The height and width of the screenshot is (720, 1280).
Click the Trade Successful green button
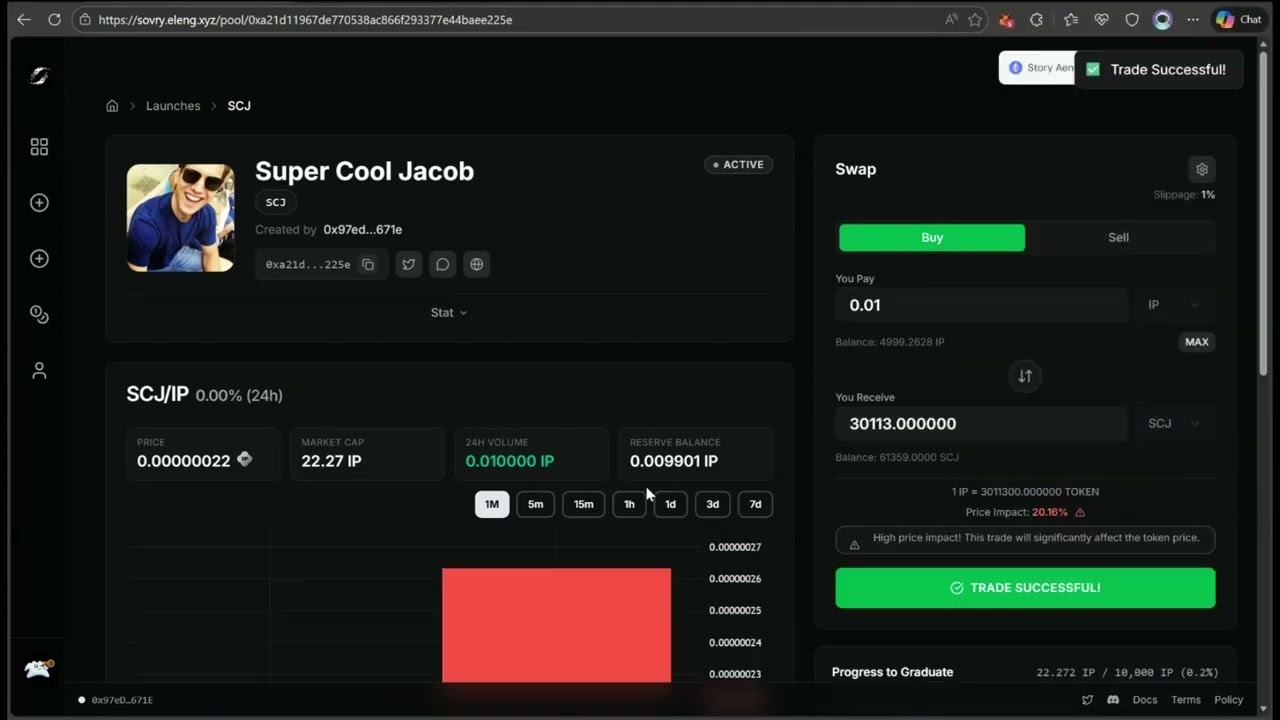click(1025, 588)
